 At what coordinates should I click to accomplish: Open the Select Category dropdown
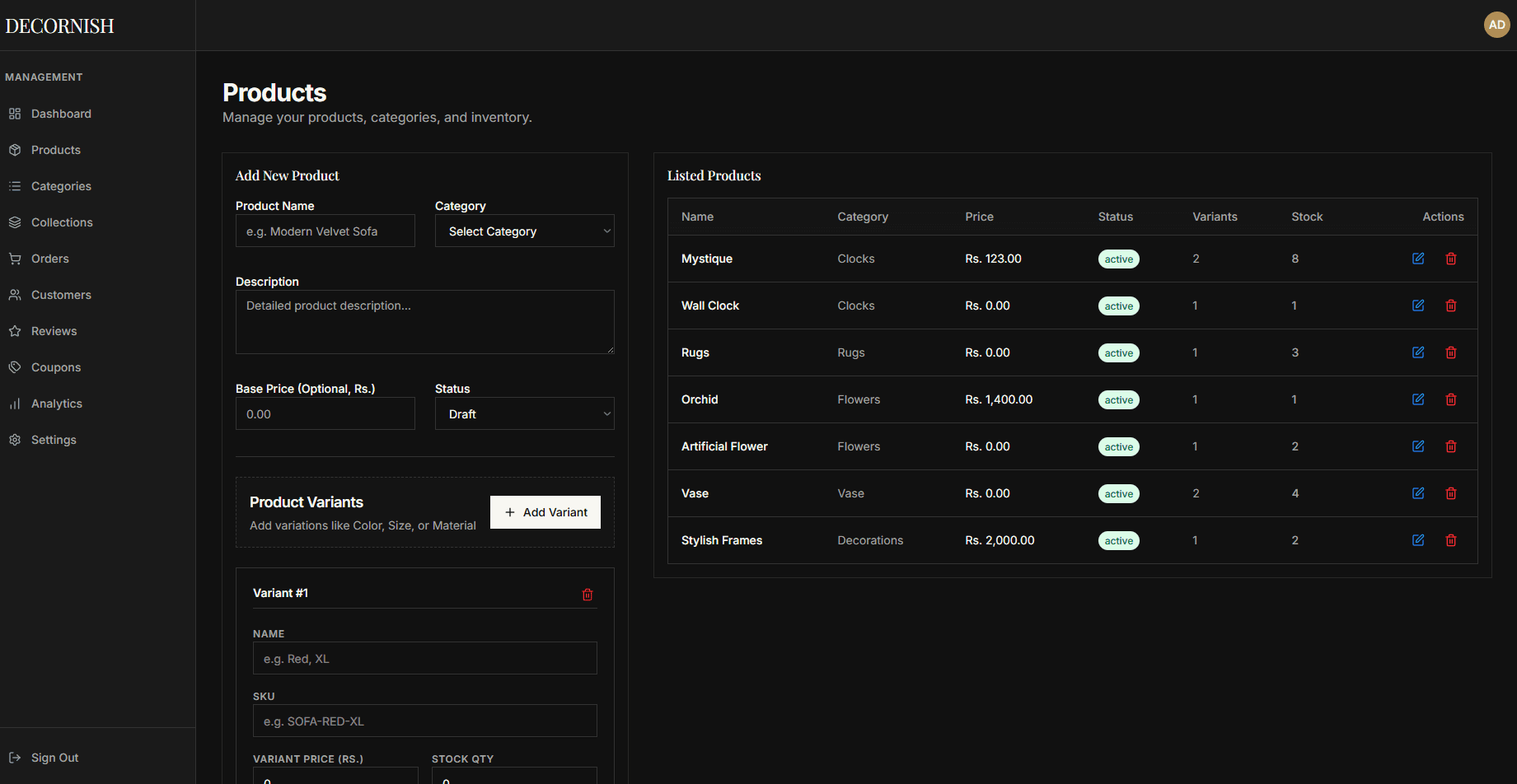[525, 231]
